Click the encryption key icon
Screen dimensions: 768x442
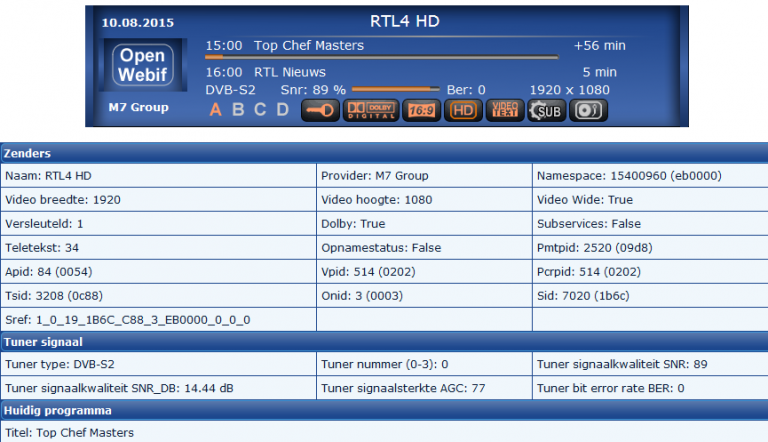[x=321, y=110]
